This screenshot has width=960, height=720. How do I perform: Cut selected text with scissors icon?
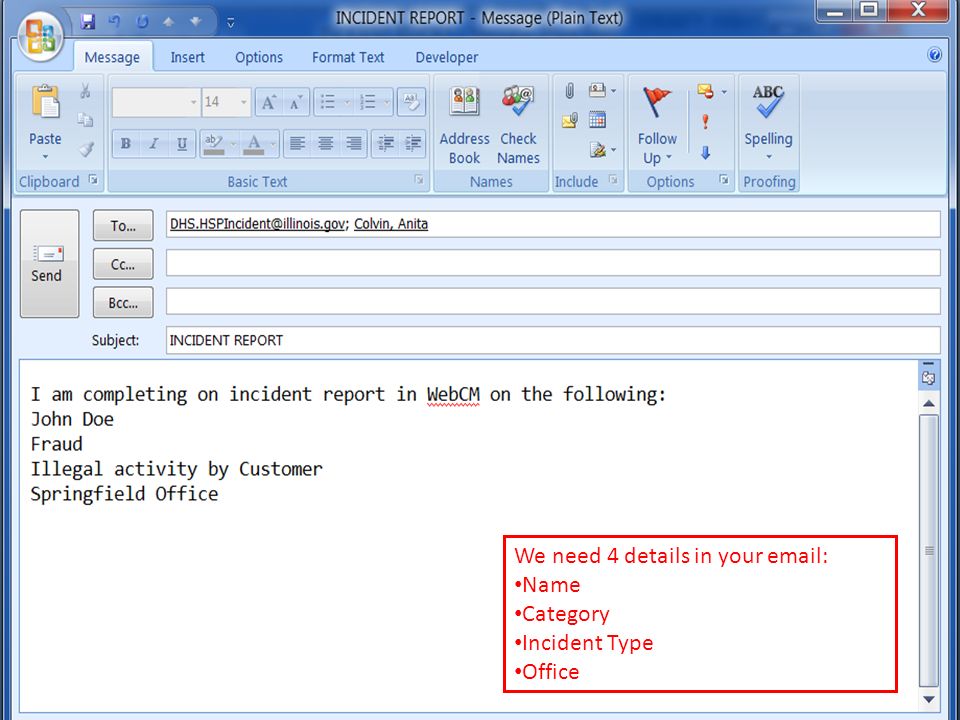click(86, 91)
